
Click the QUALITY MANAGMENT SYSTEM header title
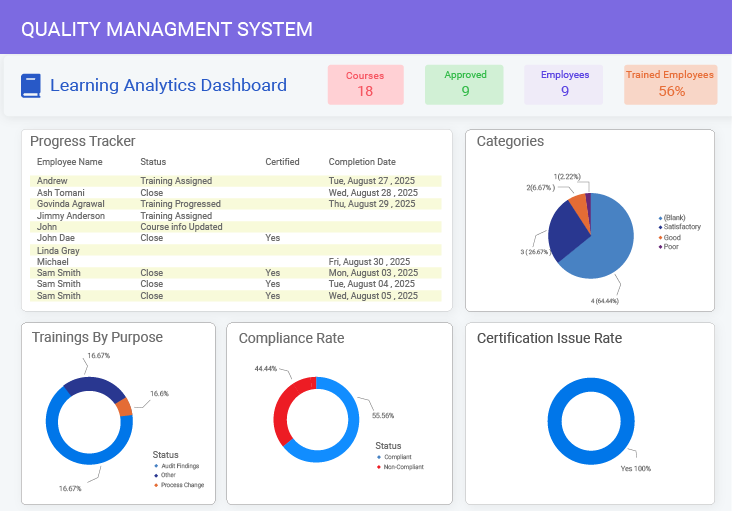point(167,29)
